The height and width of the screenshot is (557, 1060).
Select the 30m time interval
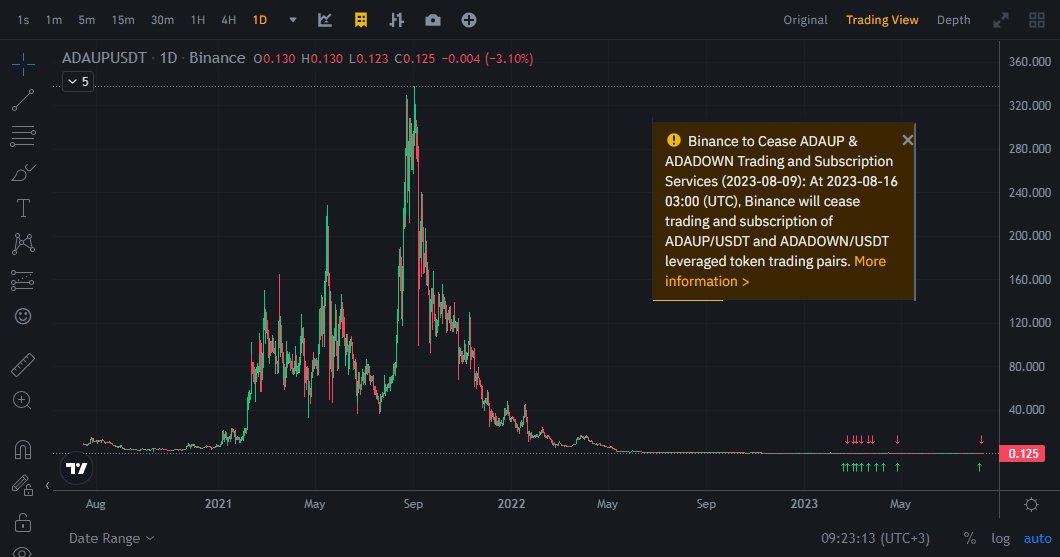pyautogui.click(x=162, y=20)
